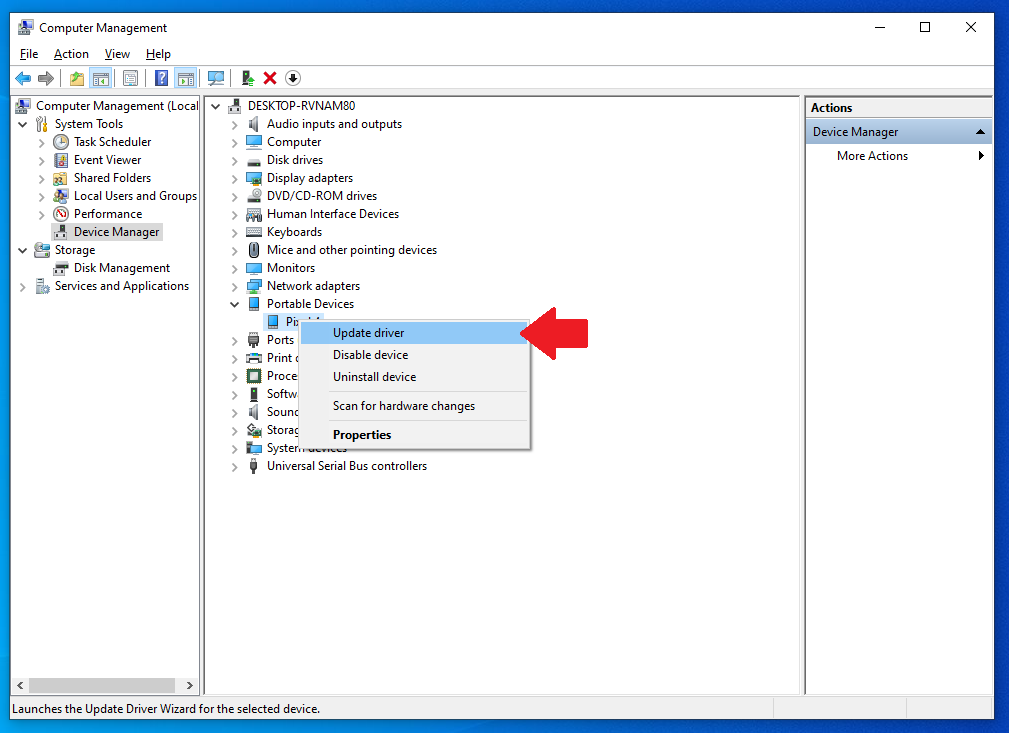Viewport: 1009px width, 733px height.
Task: Toggle Show/Hide Console Tree toolbar button
Action: (100, 78)
